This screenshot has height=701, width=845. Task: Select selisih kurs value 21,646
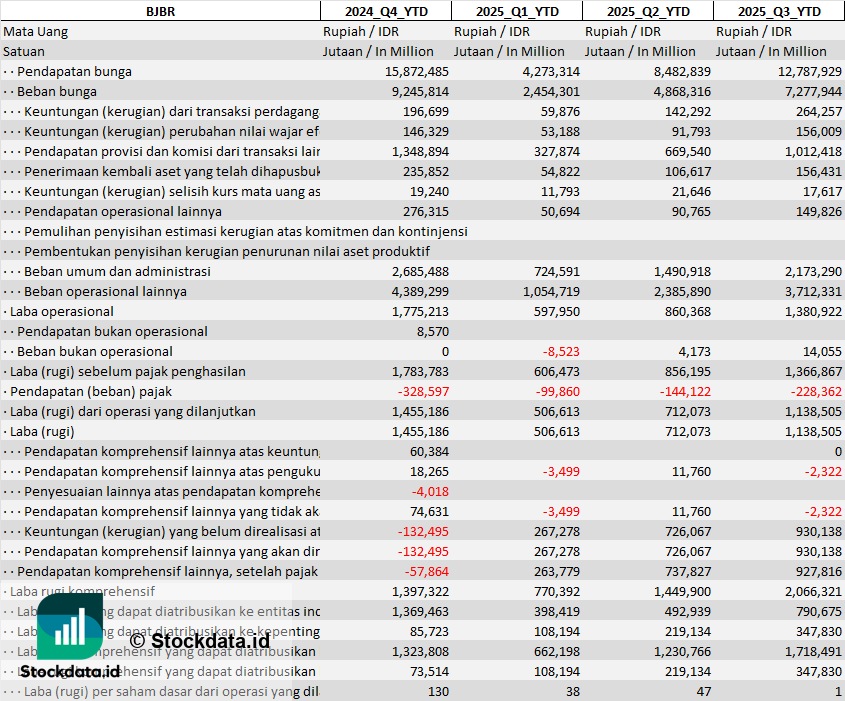pyautogui.click(x=691, y=191)
